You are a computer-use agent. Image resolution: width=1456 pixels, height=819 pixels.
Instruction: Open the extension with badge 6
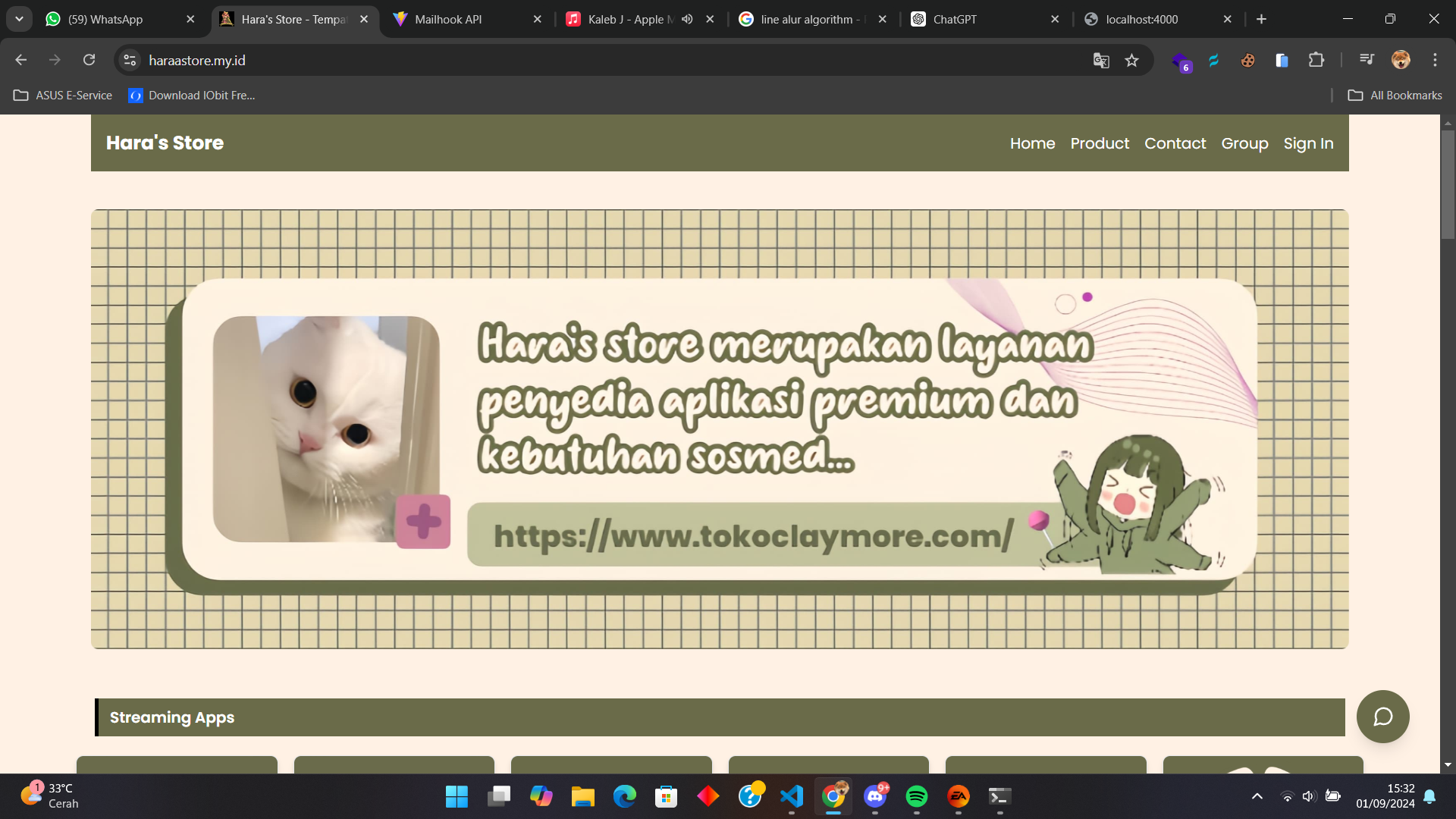(1181, 61)
